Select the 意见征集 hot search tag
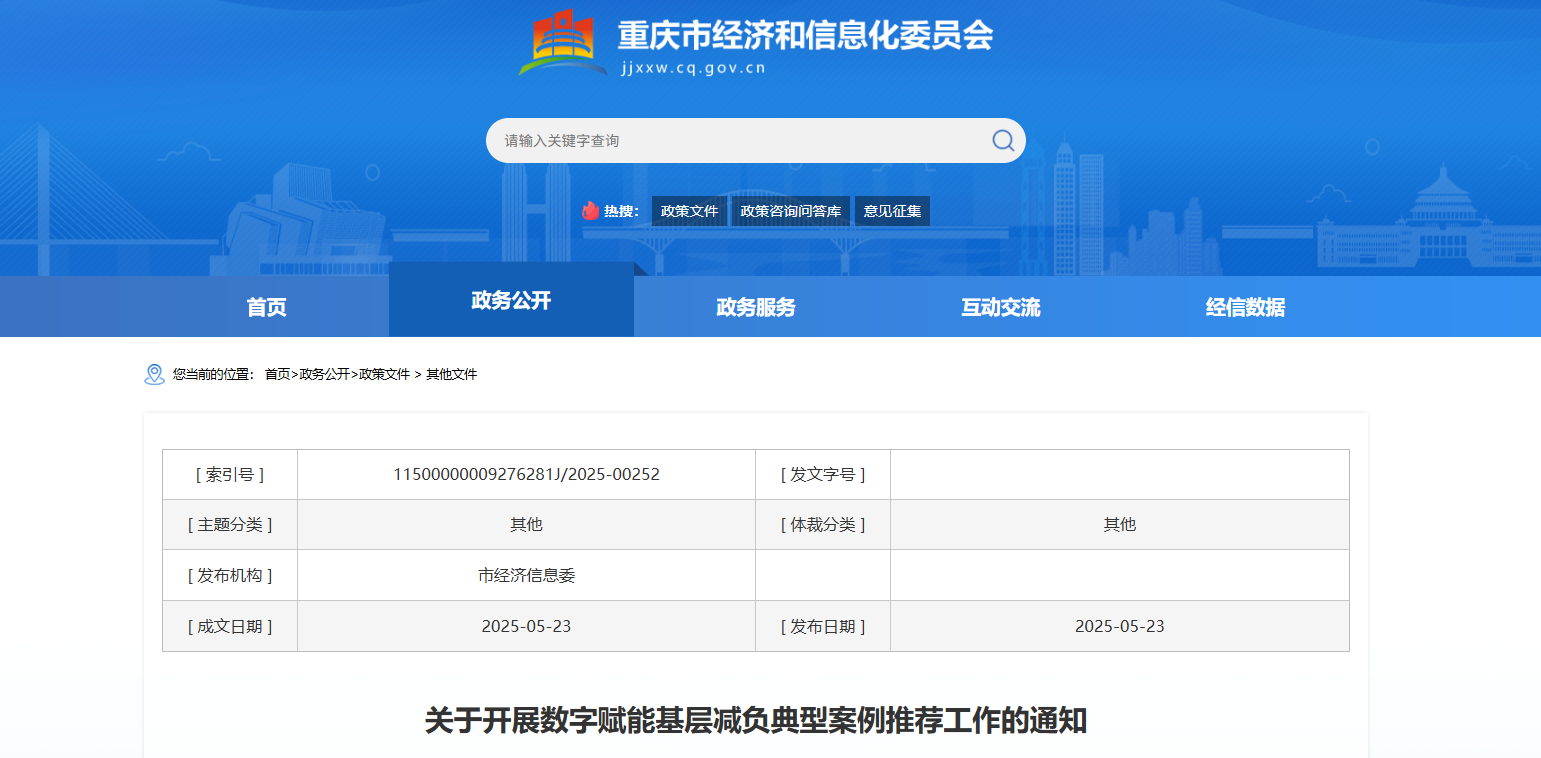Image resolution: width=1541 pixels, height=758 pixels. point(892,211)
